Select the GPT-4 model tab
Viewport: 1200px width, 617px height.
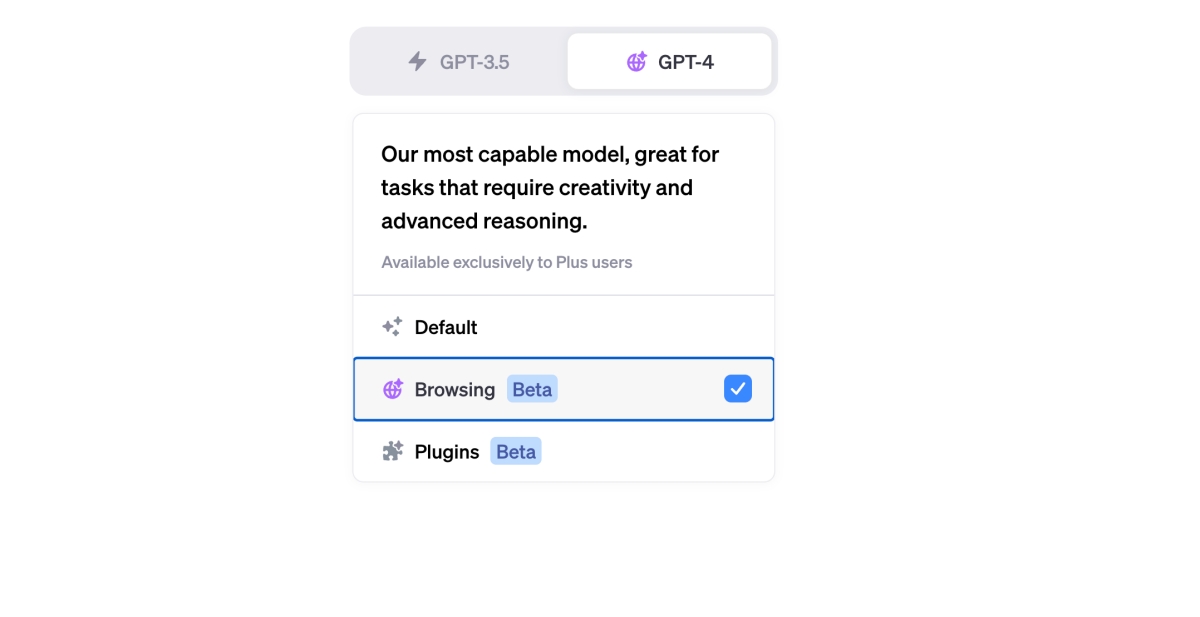(669, 62)
